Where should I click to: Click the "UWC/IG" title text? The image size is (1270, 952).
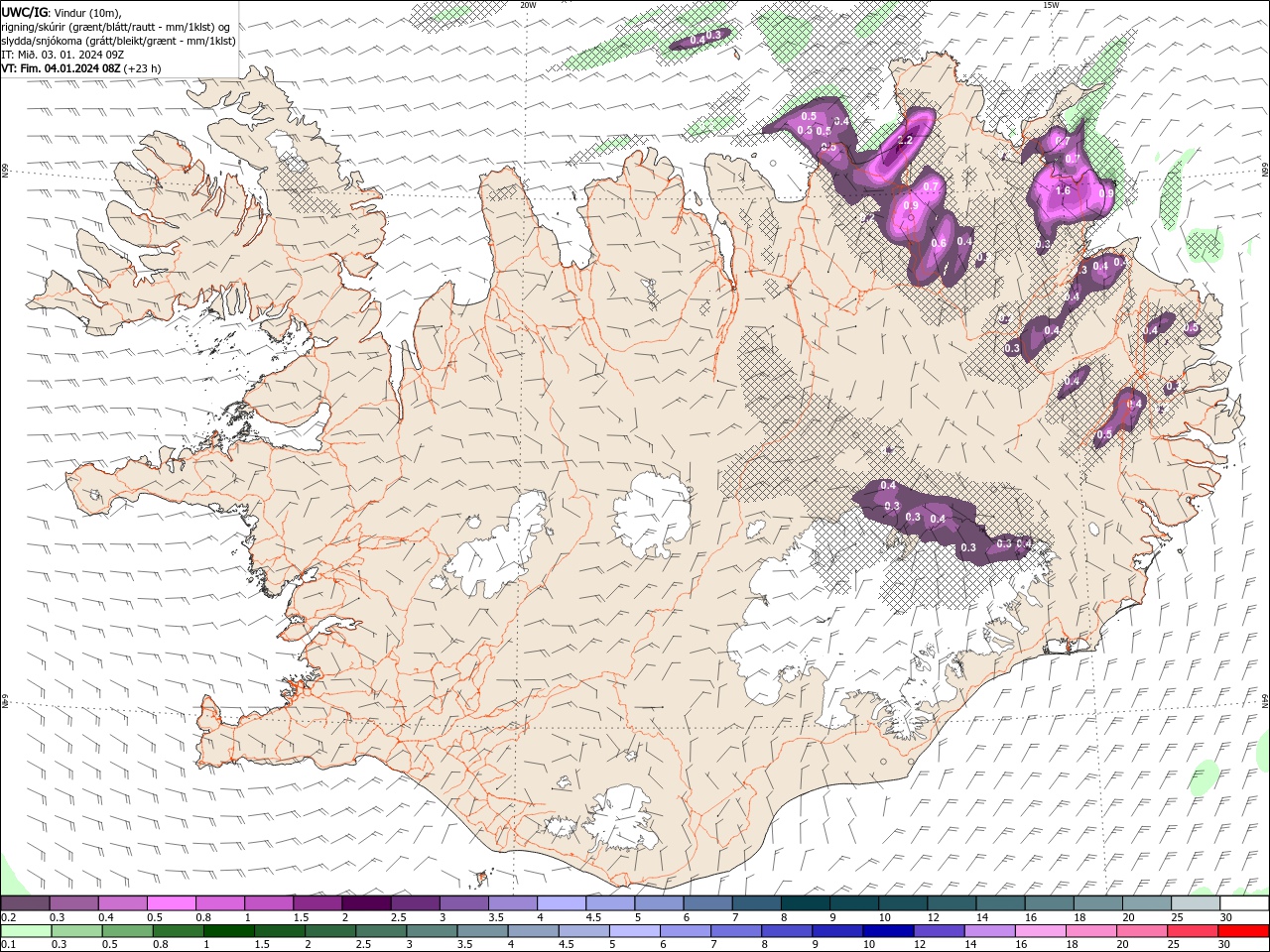coord(25,12)
